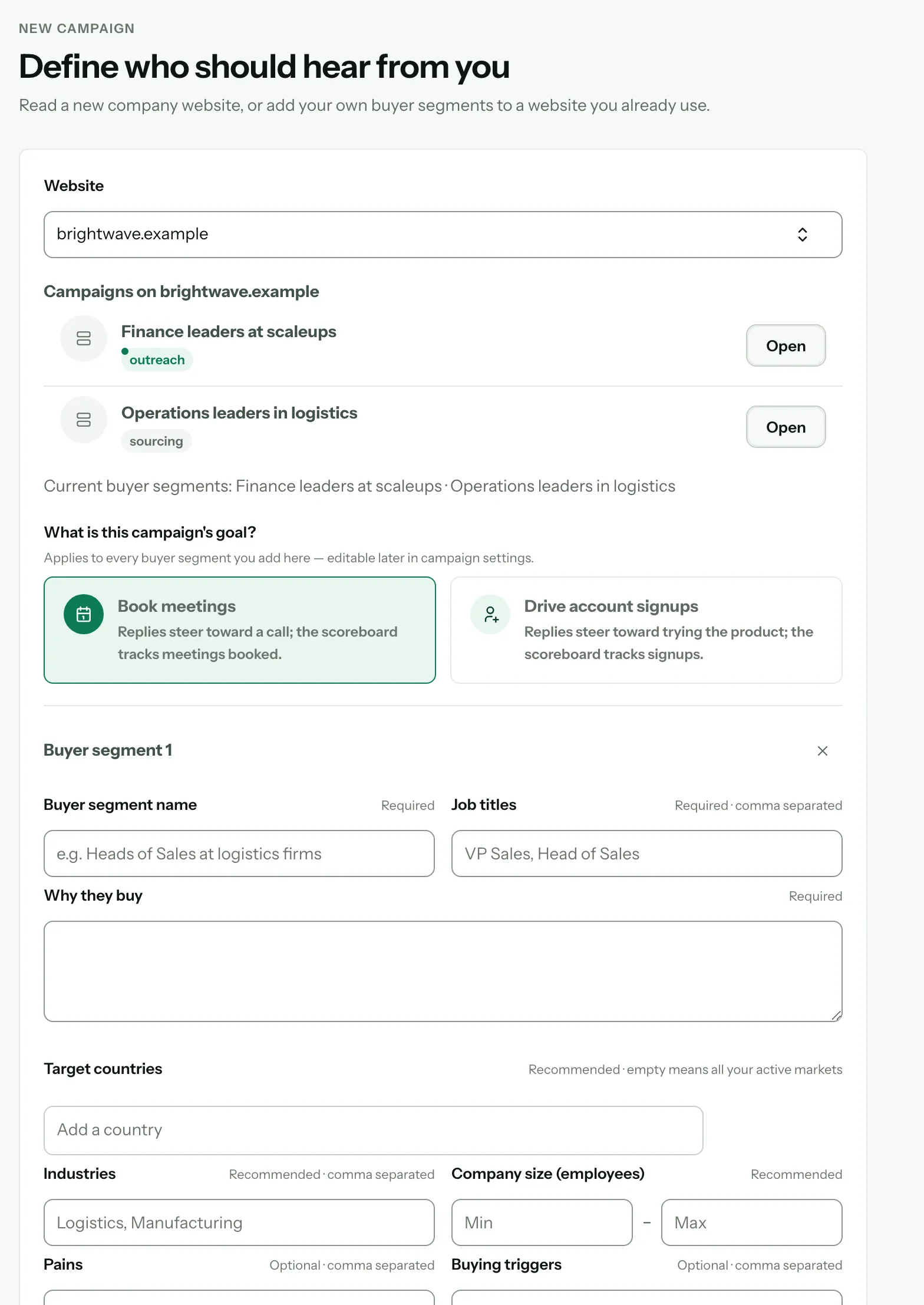
Task: Click the Campaigns on brightwave.example heading
Action: pyautogui.click(x=181, y=291)
